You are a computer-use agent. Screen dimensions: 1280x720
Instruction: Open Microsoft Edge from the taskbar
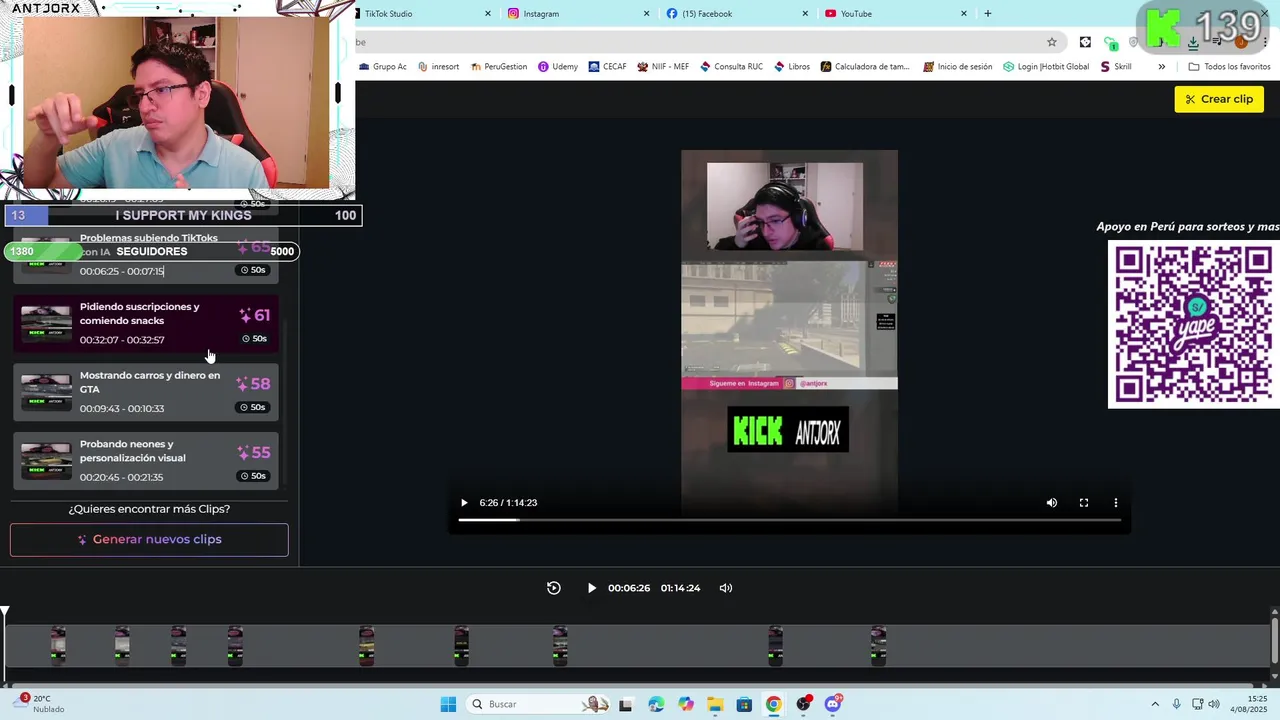click(656, 704)
